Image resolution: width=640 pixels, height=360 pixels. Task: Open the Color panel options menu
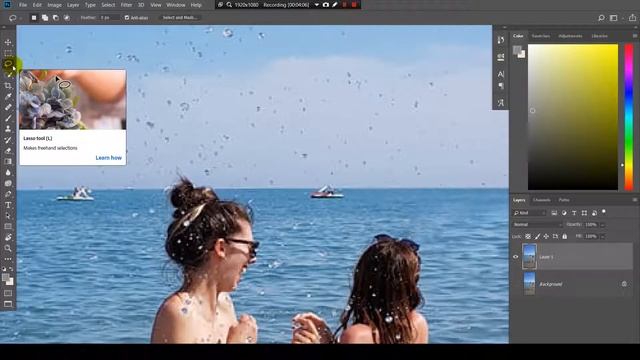(635, 36)
